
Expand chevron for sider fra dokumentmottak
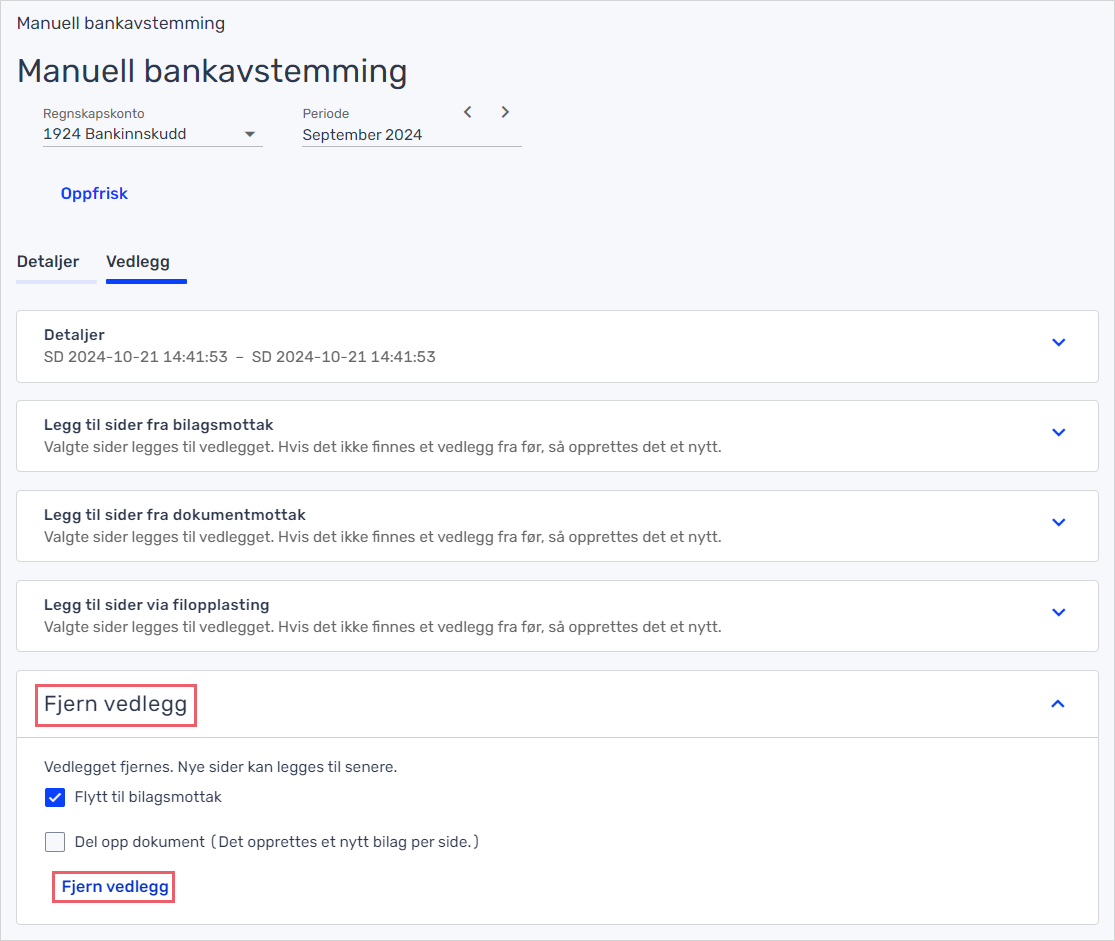tap(1058, 523)
